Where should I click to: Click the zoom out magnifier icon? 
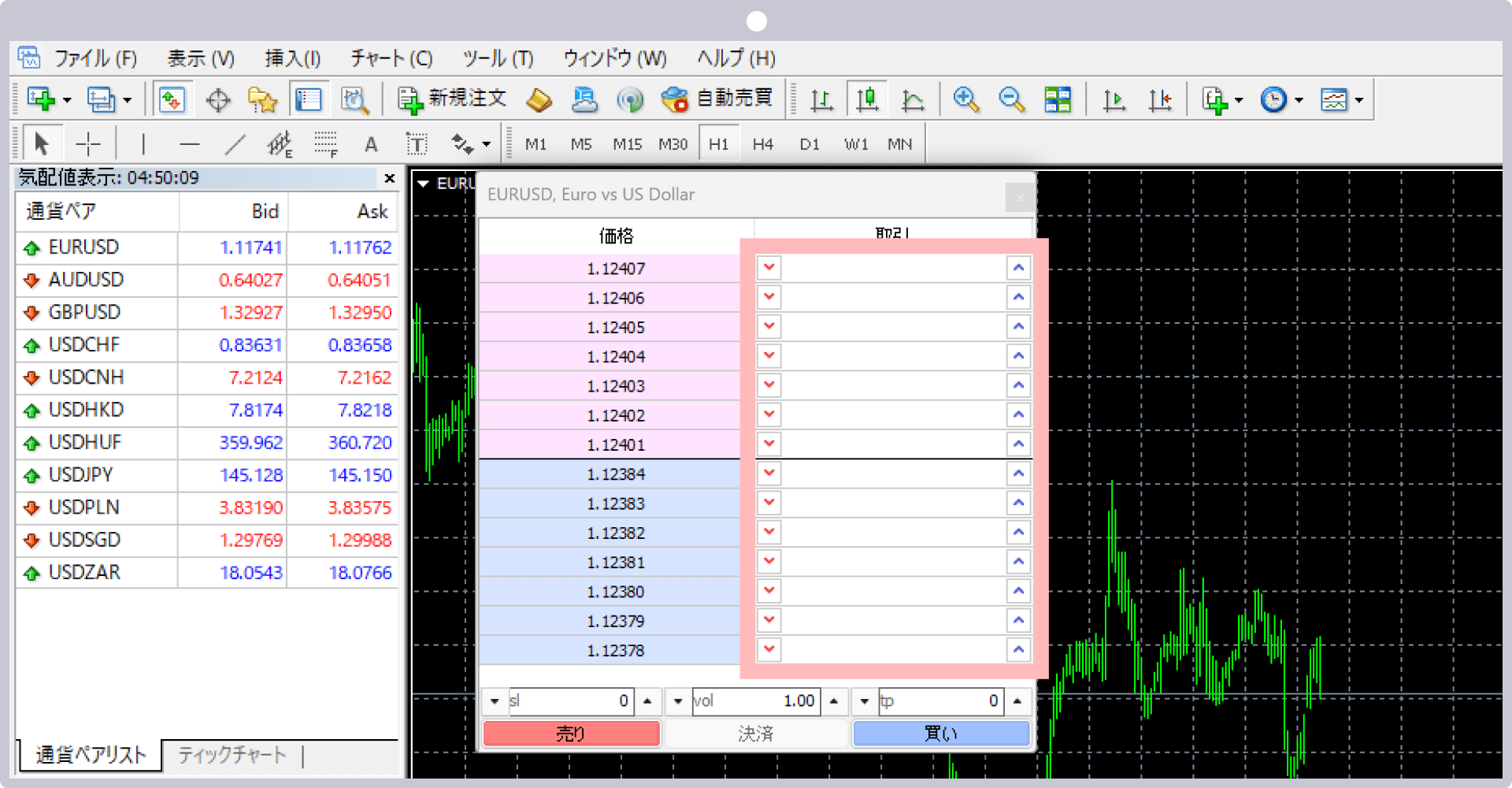1011,100
